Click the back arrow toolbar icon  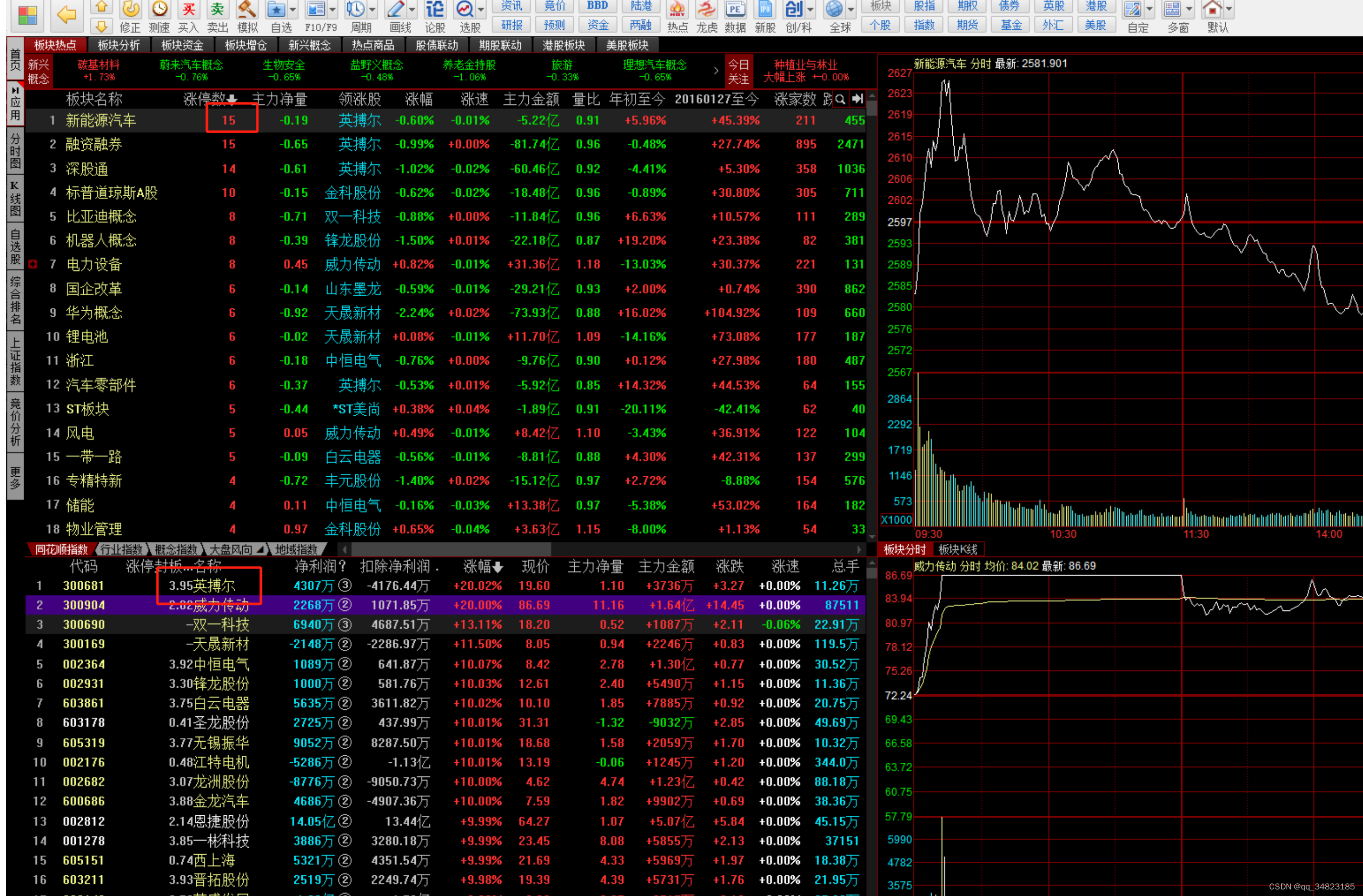tap(67, 14)
